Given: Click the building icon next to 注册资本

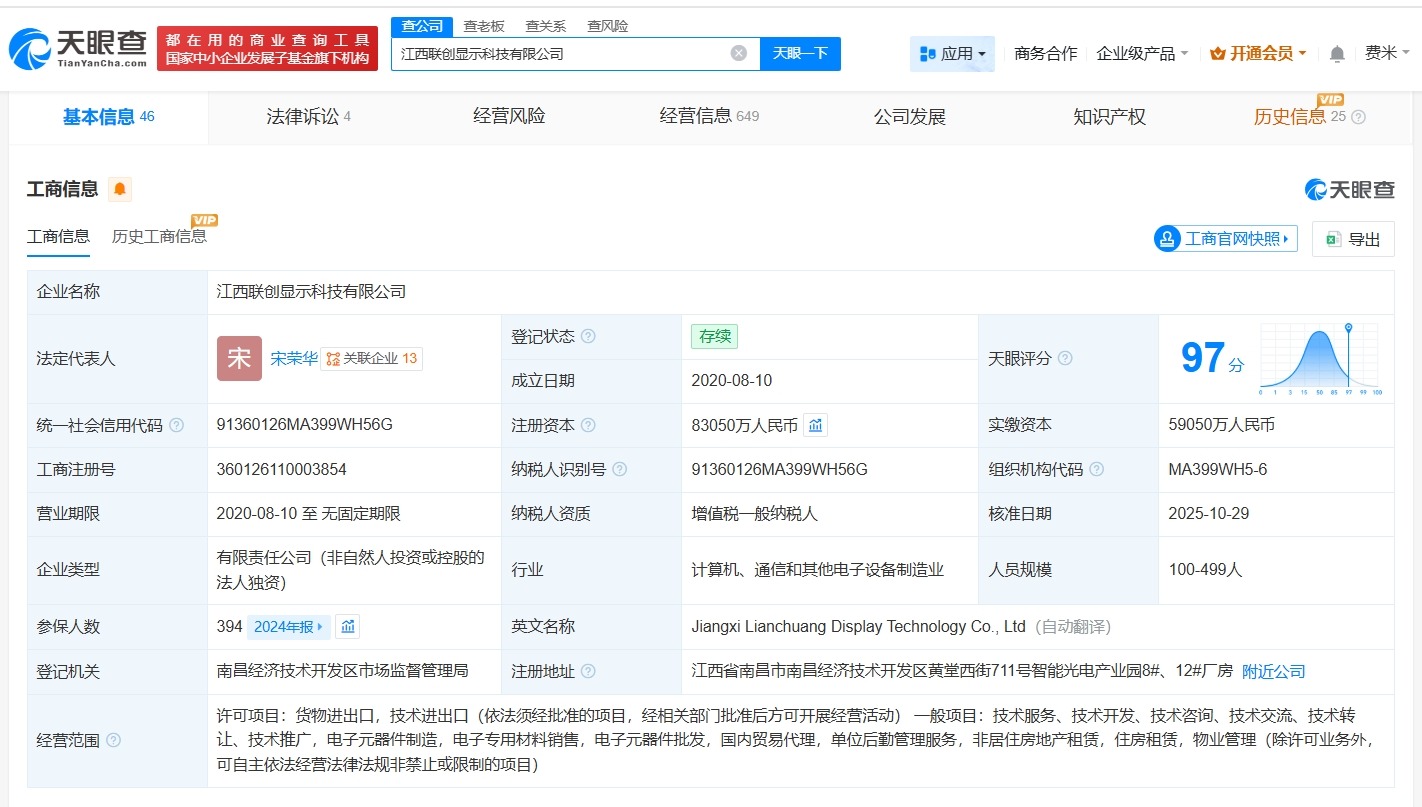Looking at the screenshot, I should [815, 425].
